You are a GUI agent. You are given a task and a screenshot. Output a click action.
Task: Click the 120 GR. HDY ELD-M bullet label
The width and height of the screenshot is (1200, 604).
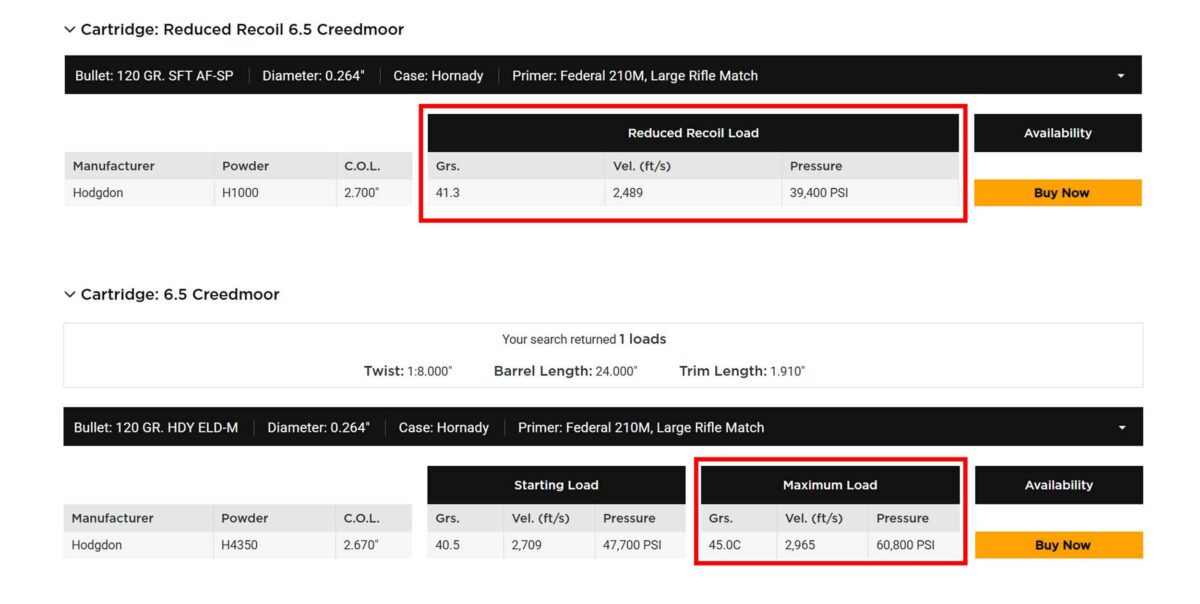point(156,428)
